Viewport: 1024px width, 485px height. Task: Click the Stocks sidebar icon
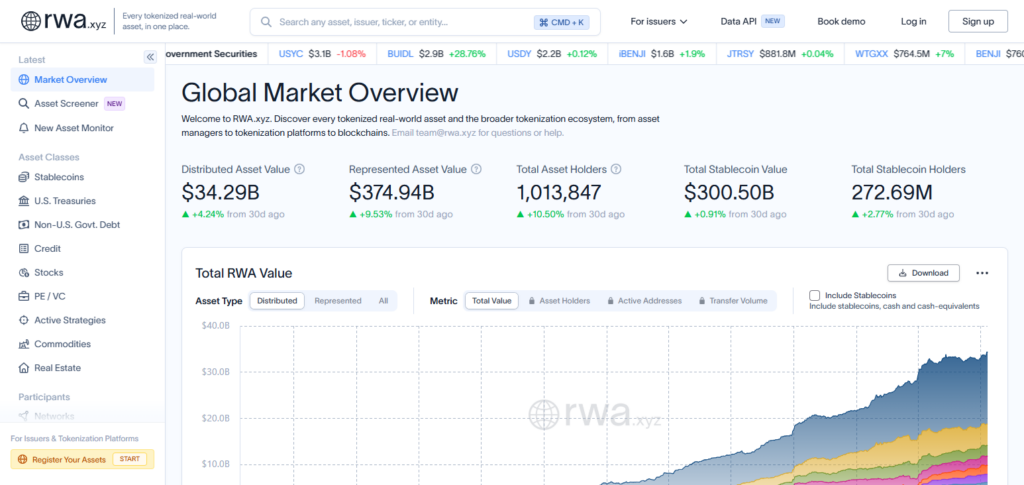click(x=24, y=273)
